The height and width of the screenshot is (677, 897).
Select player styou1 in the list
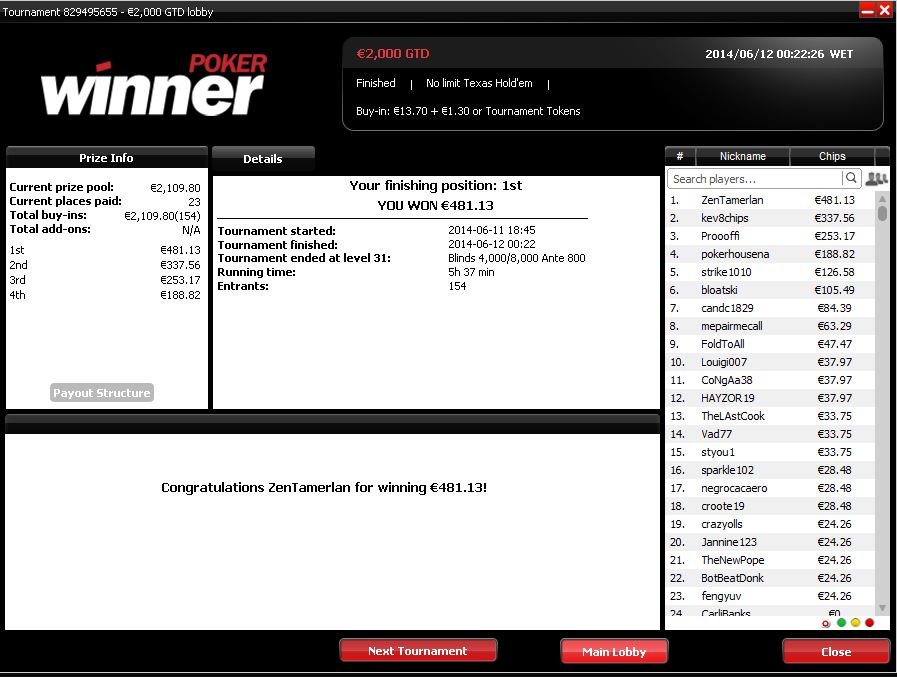[771, 452]
